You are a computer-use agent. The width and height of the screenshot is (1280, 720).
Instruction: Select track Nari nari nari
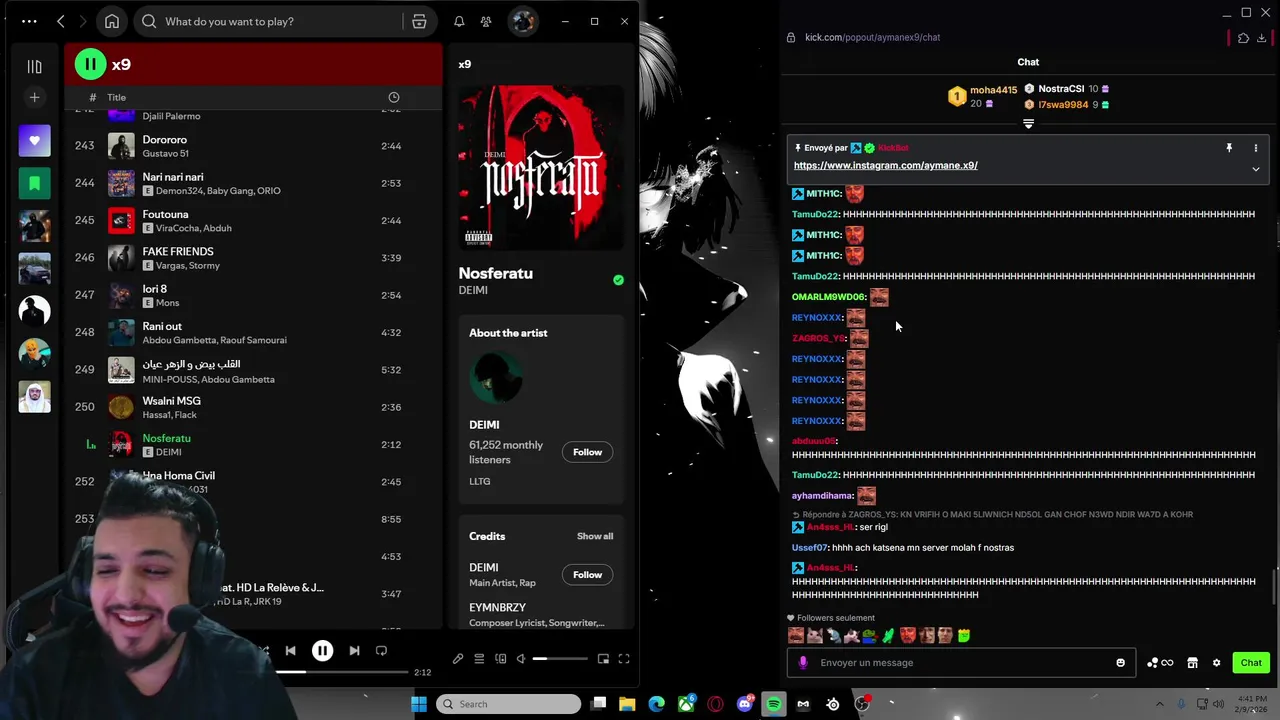pos(253,183)
